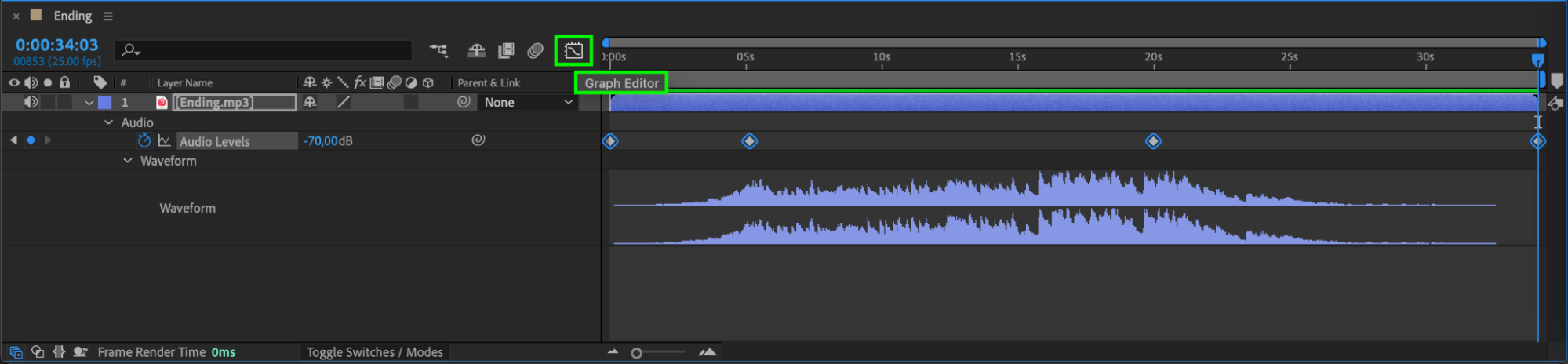
Task: Click the Audio Levels property pick whip
Action: 478,140
